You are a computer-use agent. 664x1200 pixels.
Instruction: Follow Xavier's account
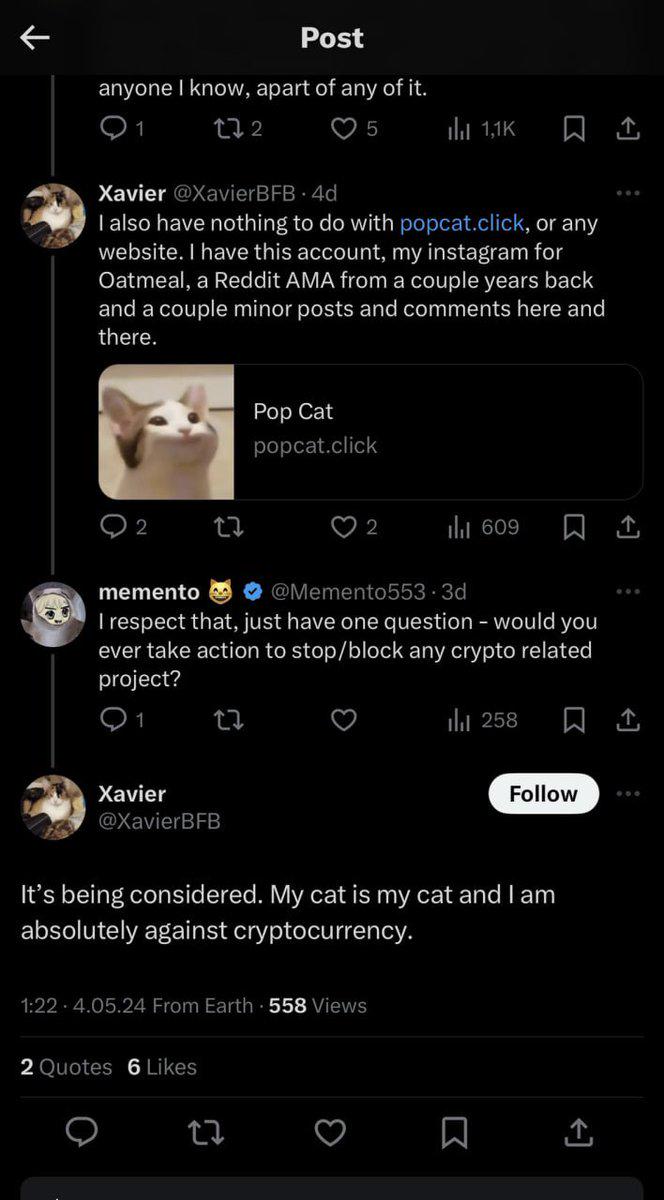point(543,794)
